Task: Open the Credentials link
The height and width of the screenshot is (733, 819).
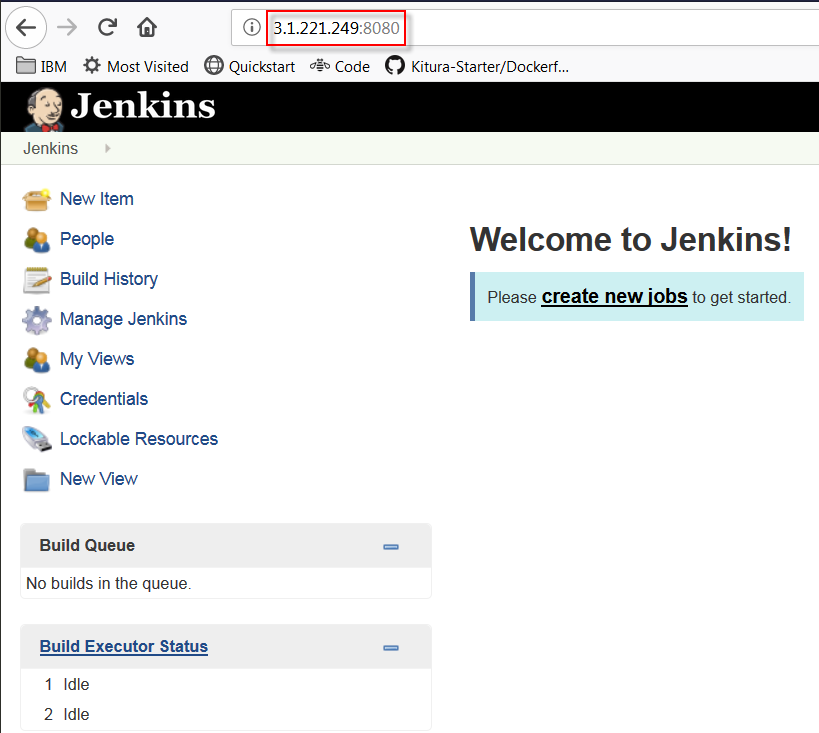Action: point(104,399)
